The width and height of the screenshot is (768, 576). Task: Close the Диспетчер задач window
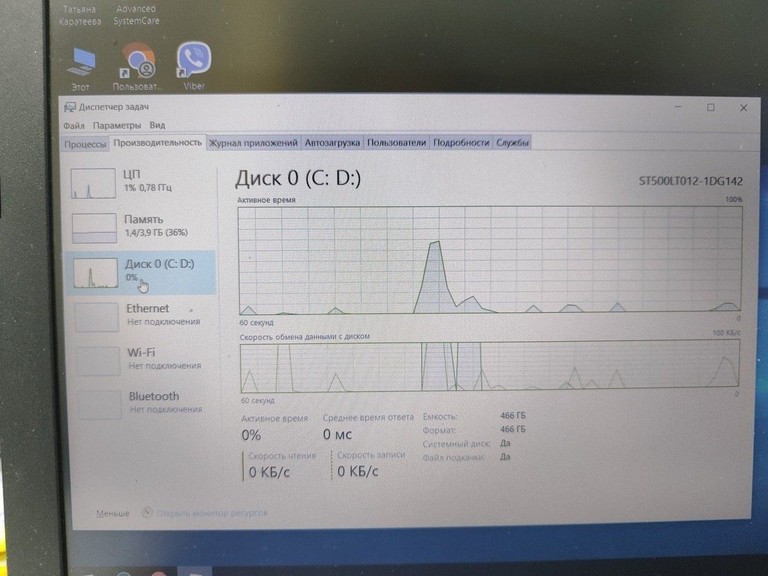click(744, 108)
